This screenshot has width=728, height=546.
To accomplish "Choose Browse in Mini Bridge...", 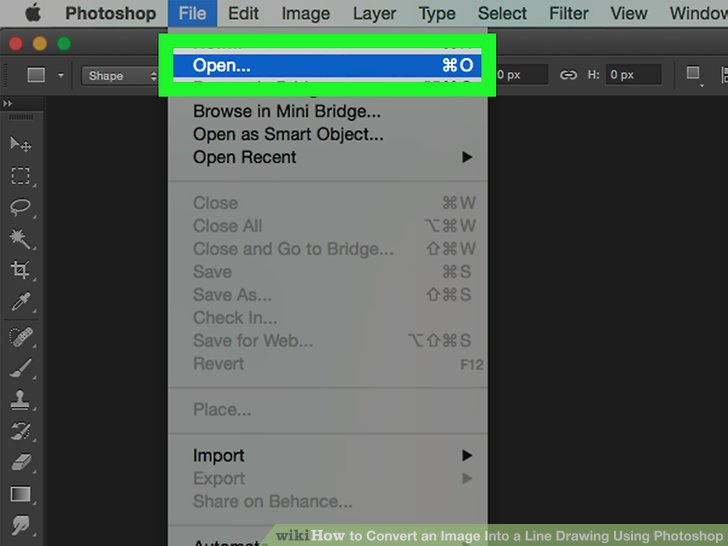I will point(286,111).
